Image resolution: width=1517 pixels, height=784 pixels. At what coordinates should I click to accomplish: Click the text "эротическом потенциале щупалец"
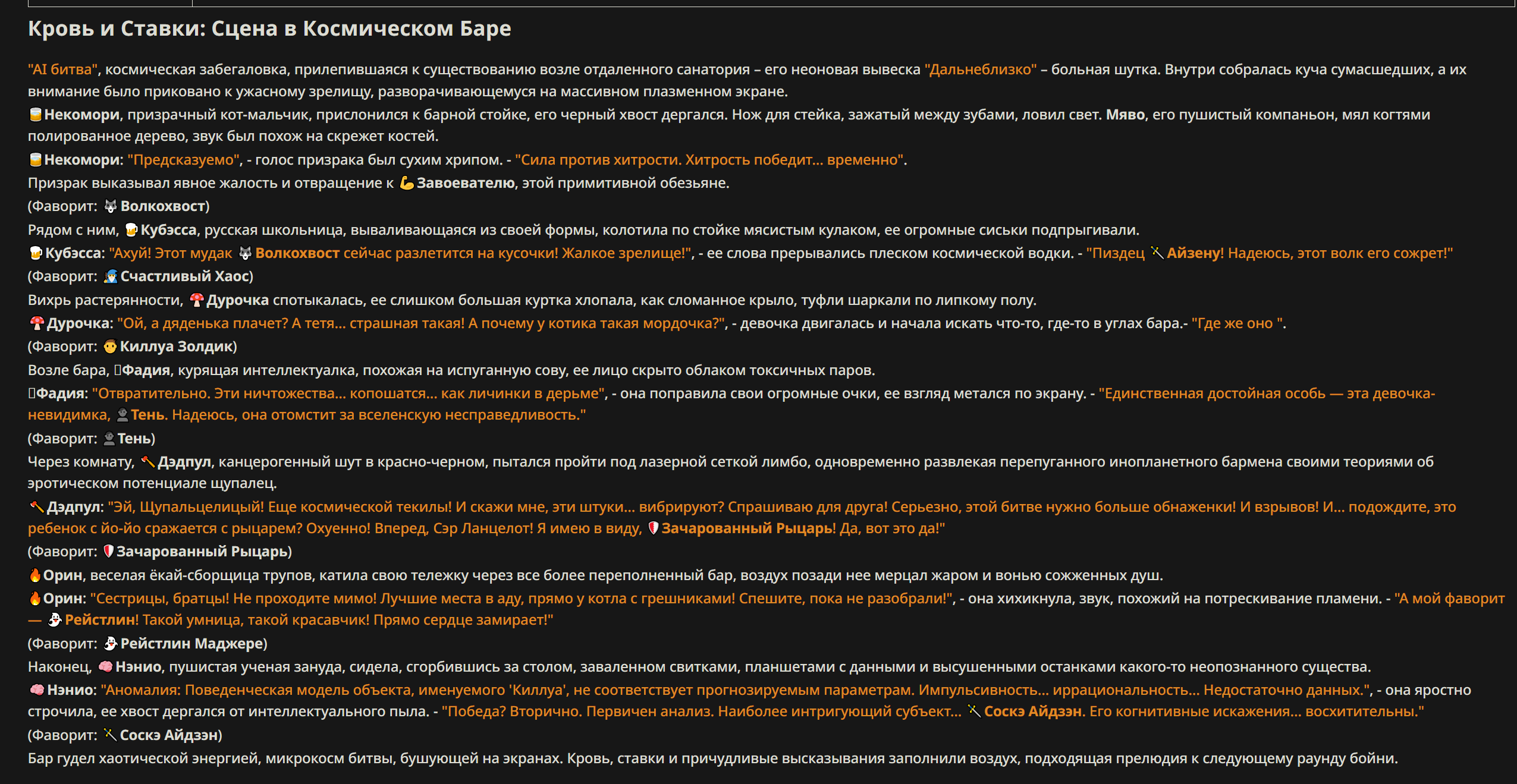pyautogui.click(x=152, y=483)
